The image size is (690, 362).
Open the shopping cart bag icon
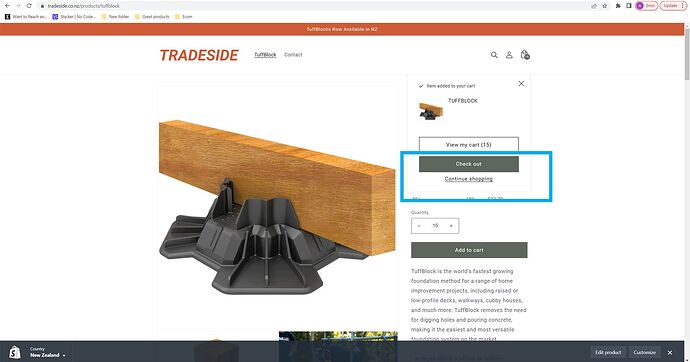point(525,55)
